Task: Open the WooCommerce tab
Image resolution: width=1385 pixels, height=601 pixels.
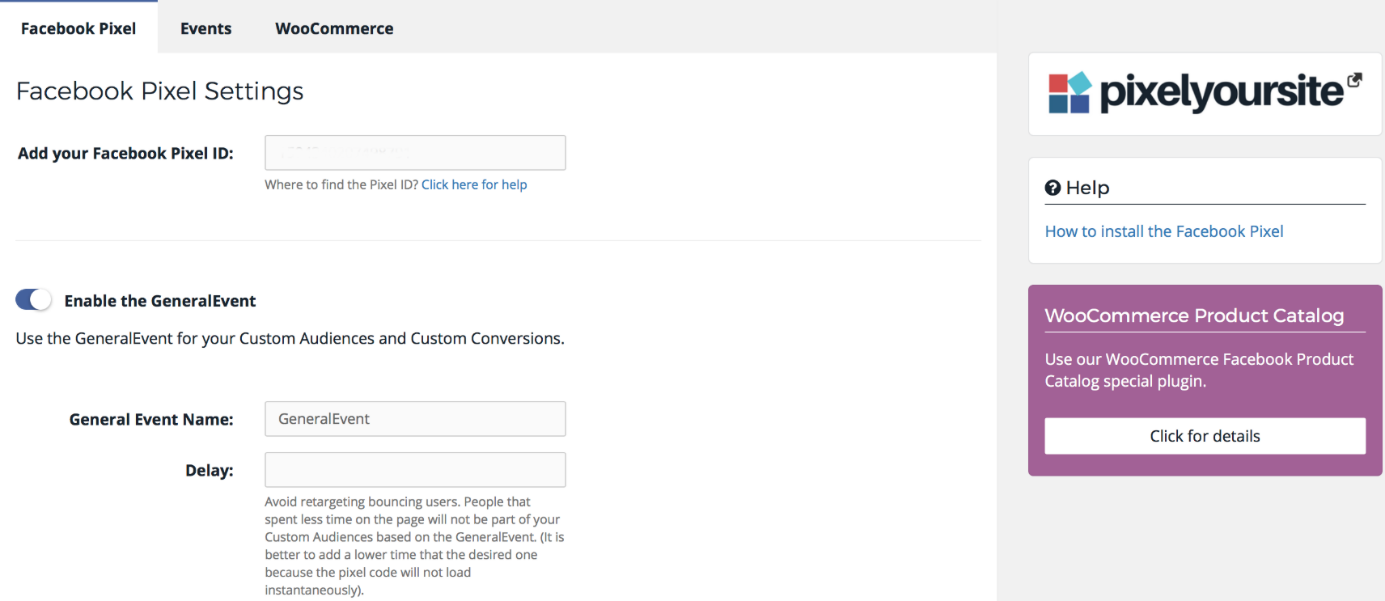Action: click(x=334, y=28)
